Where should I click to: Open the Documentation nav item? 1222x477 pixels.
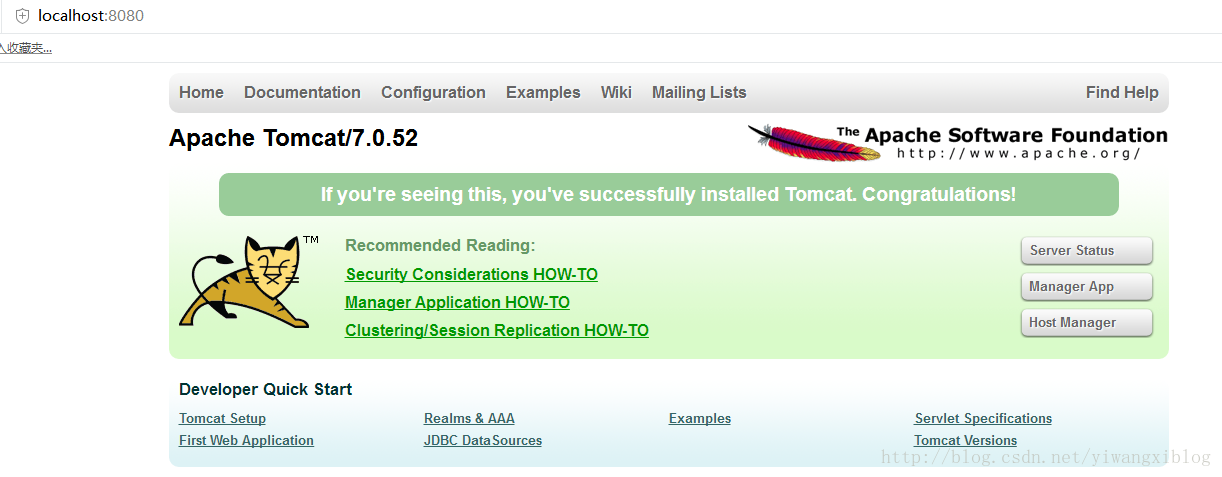pos(302,92)
